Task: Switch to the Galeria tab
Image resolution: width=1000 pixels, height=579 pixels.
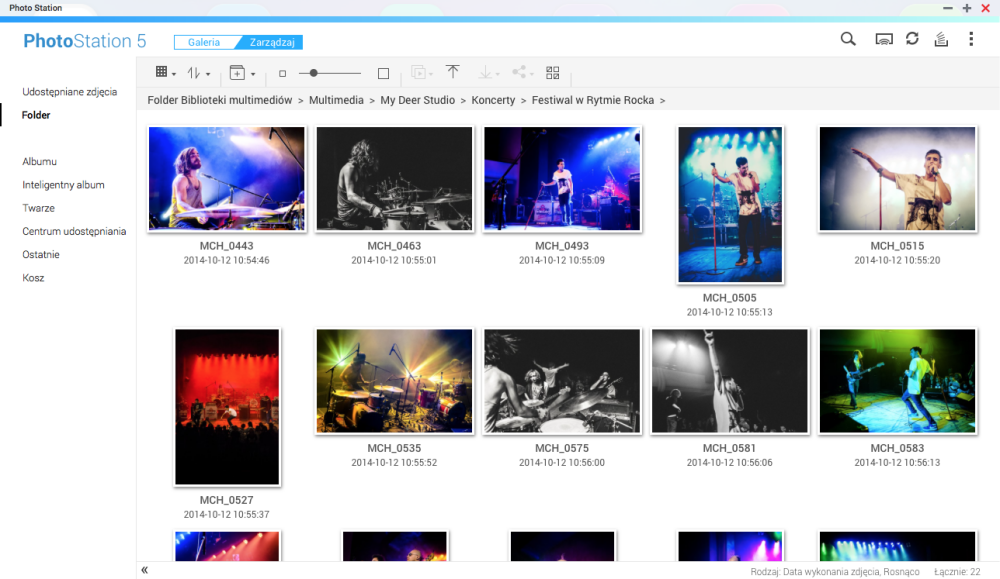Action: click(204, 42)
